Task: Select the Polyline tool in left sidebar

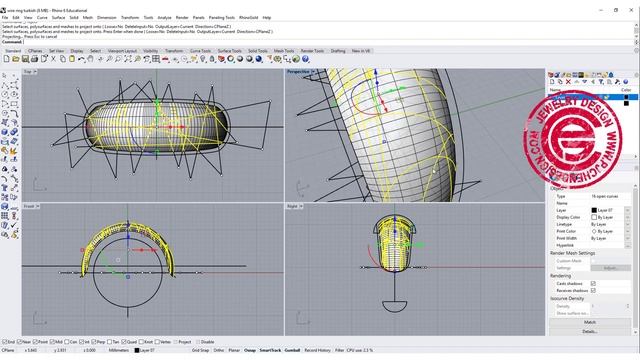Action: [5, 85]
